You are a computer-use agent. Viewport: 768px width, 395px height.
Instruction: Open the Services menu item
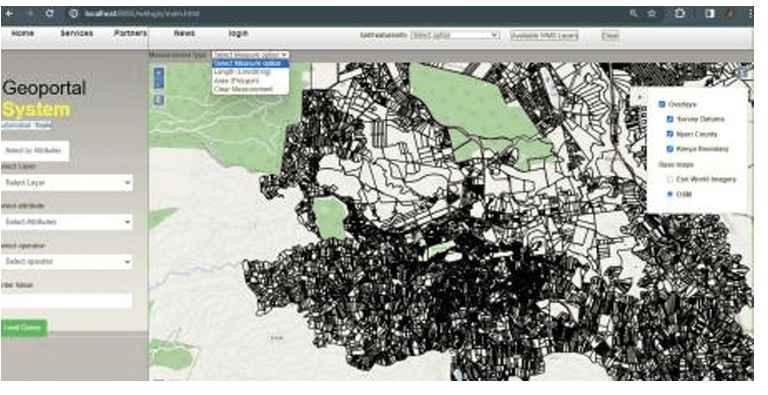coord(76,33)
